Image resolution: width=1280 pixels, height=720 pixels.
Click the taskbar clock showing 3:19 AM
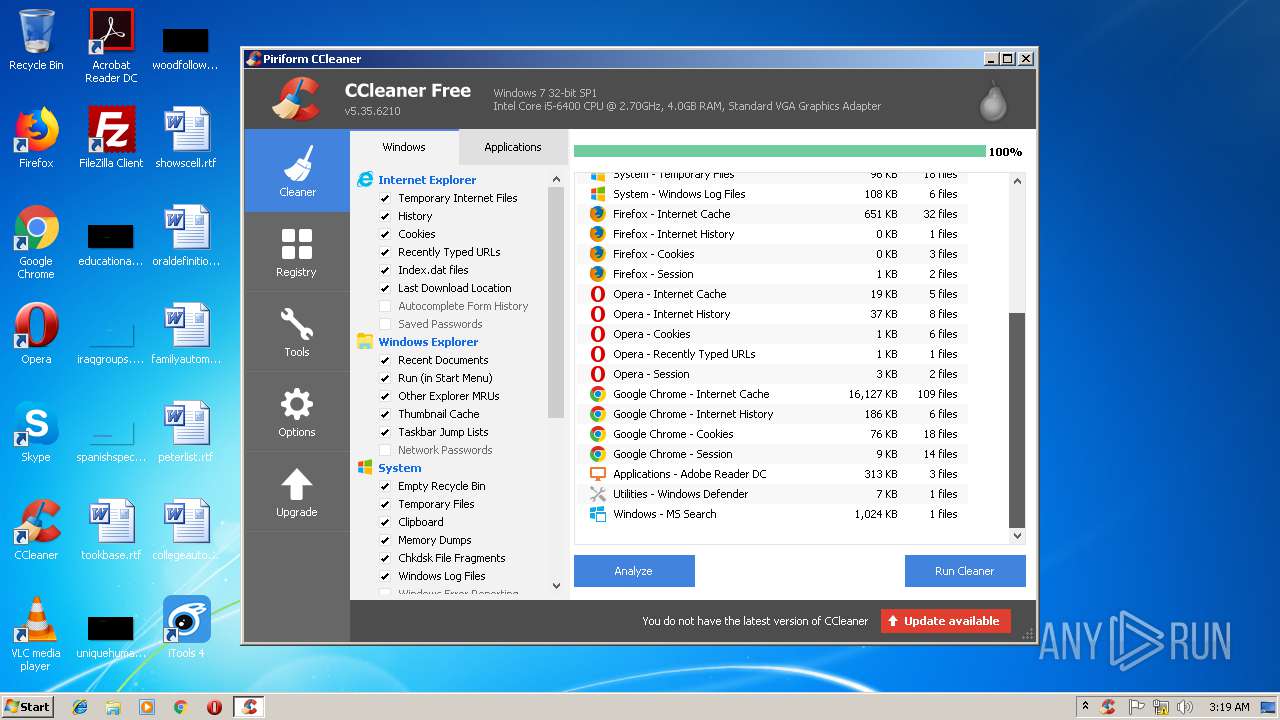(1229, 707)
